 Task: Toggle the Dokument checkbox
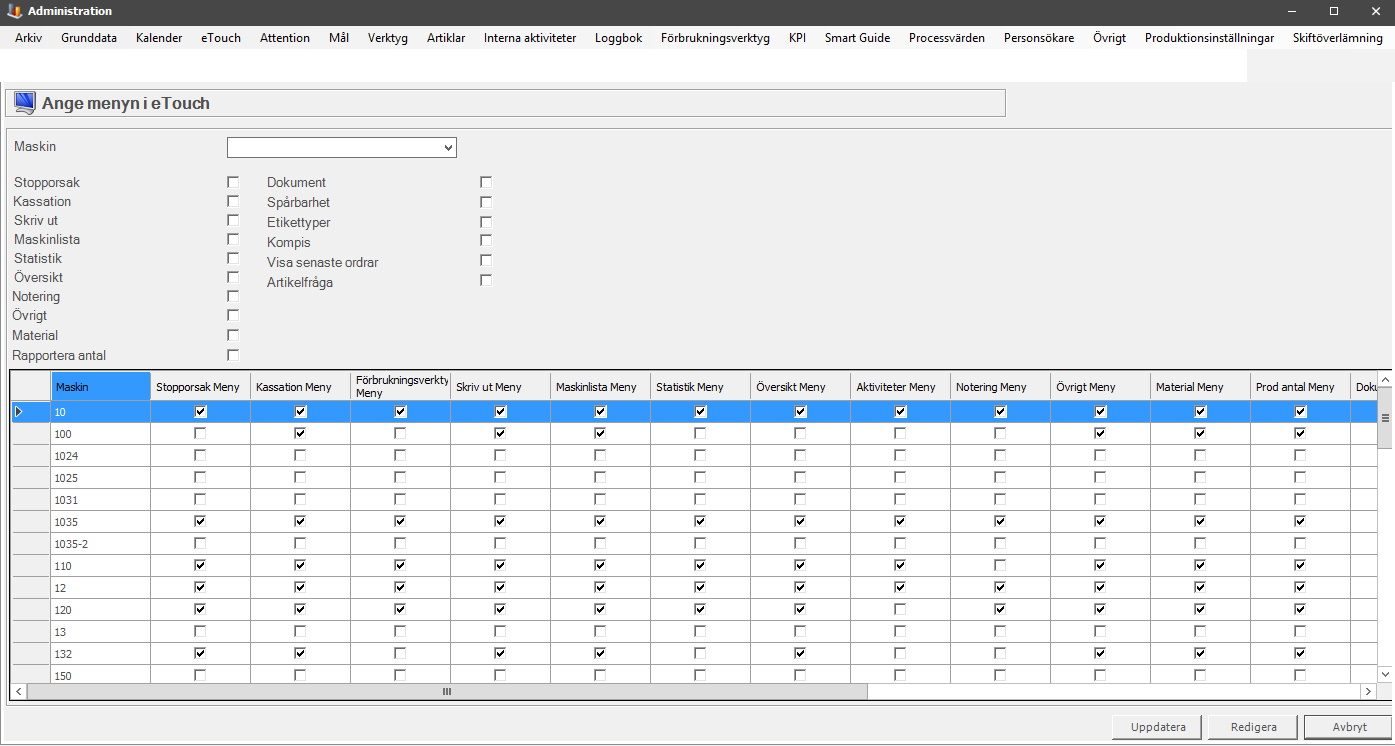coord(486,182)
